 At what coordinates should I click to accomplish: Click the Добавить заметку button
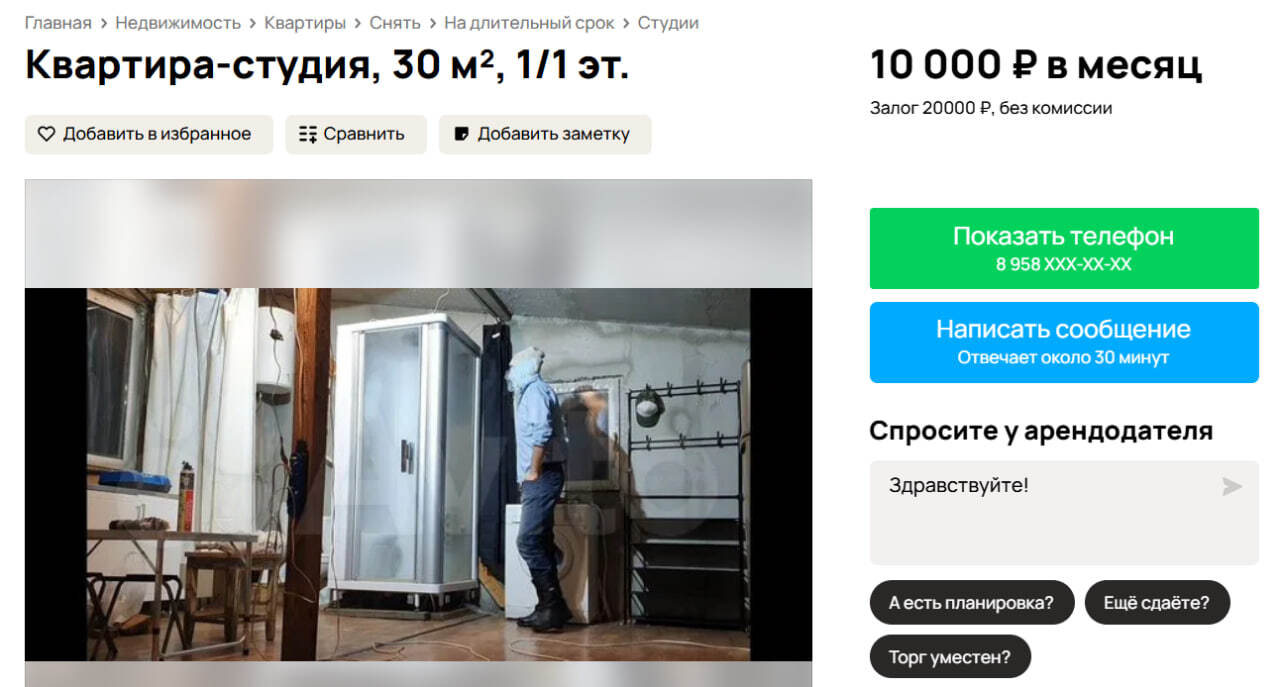[x=545, y=134]
